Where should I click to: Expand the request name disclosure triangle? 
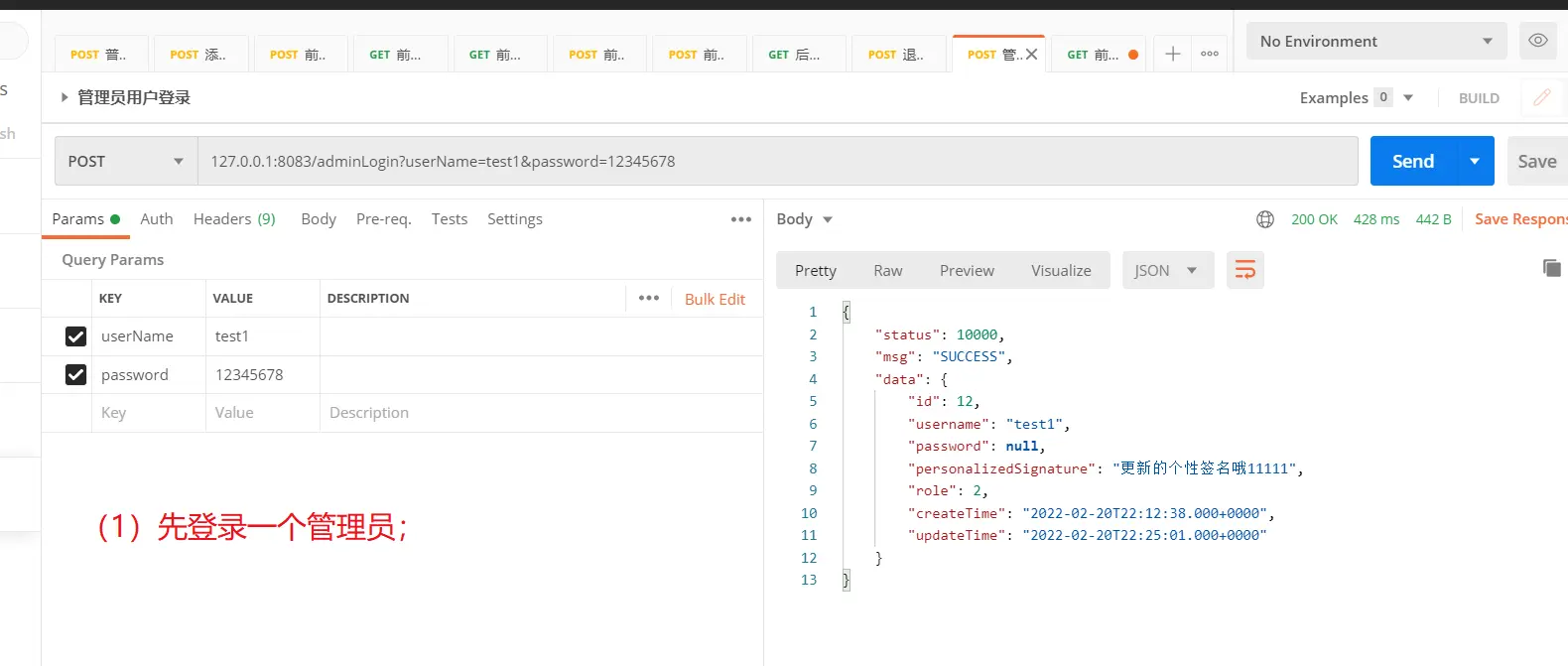tap(65, 97)
